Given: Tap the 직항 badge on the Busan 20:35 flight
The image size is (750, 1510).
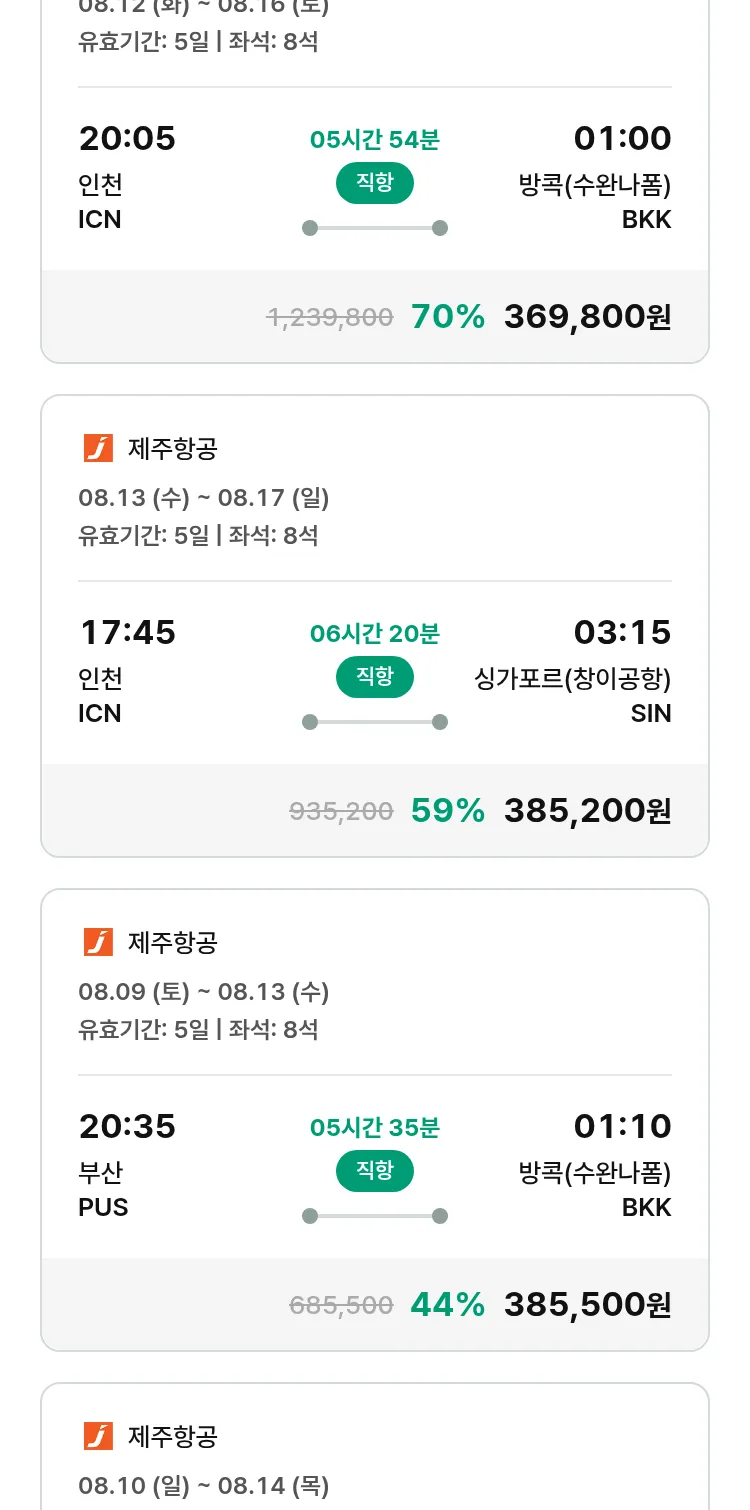Looking at the screenshot, I should point(374,1171).
